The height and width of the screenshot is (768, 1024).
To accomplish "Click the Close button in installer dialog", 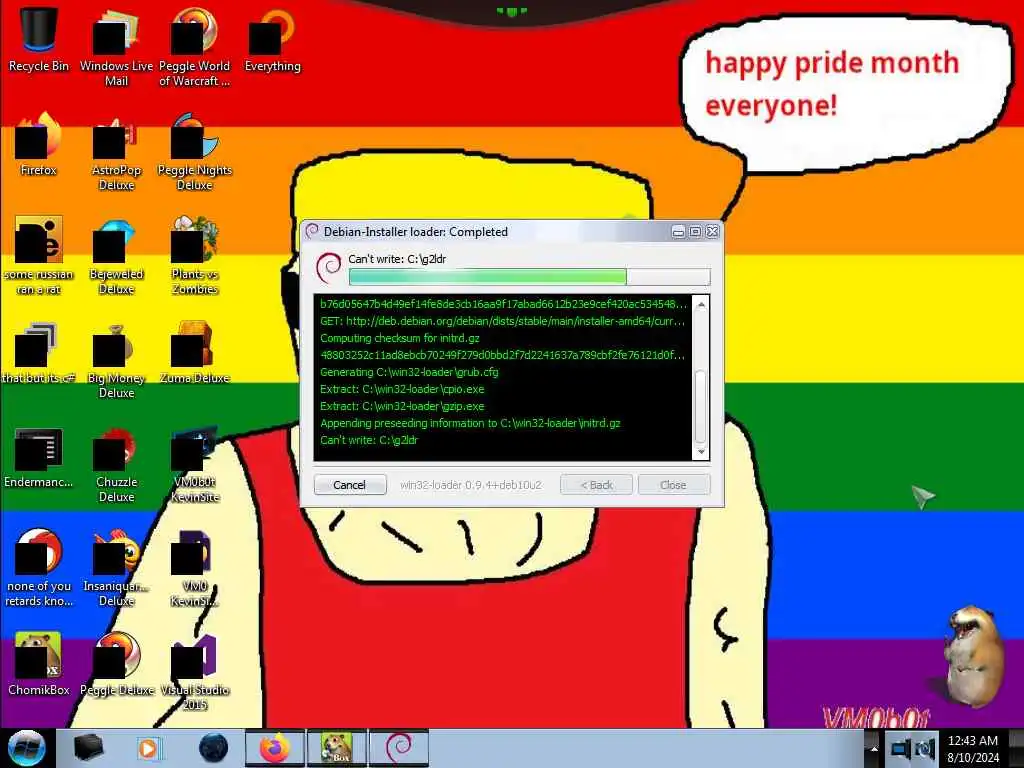I will point(673,485).
